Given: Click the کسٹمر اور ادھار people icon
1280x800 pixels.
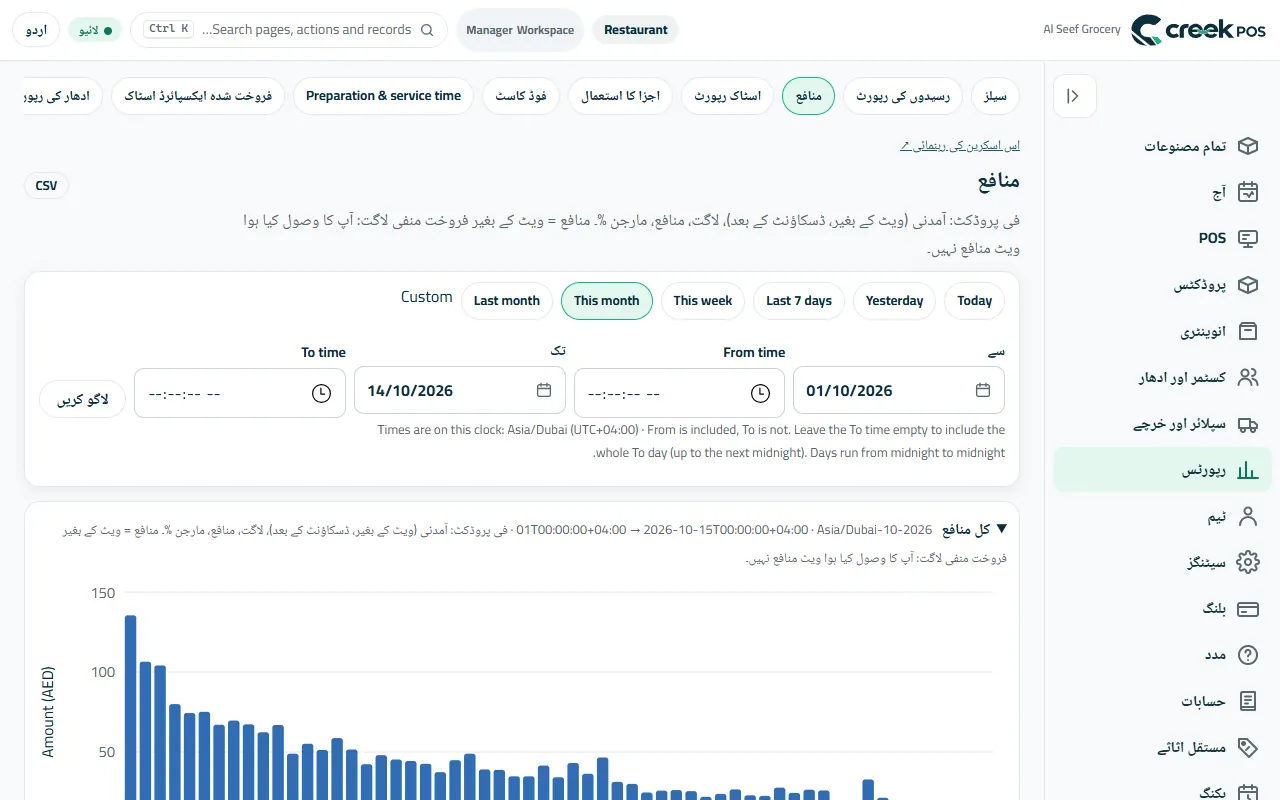Looking at the screenshot, I should [x=1247, y=377].
